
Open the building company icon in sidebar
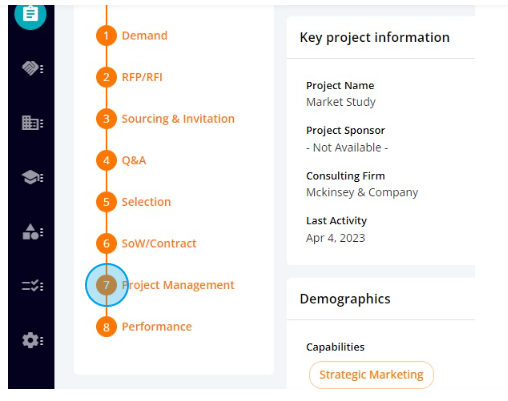click(x=32, y=123)
